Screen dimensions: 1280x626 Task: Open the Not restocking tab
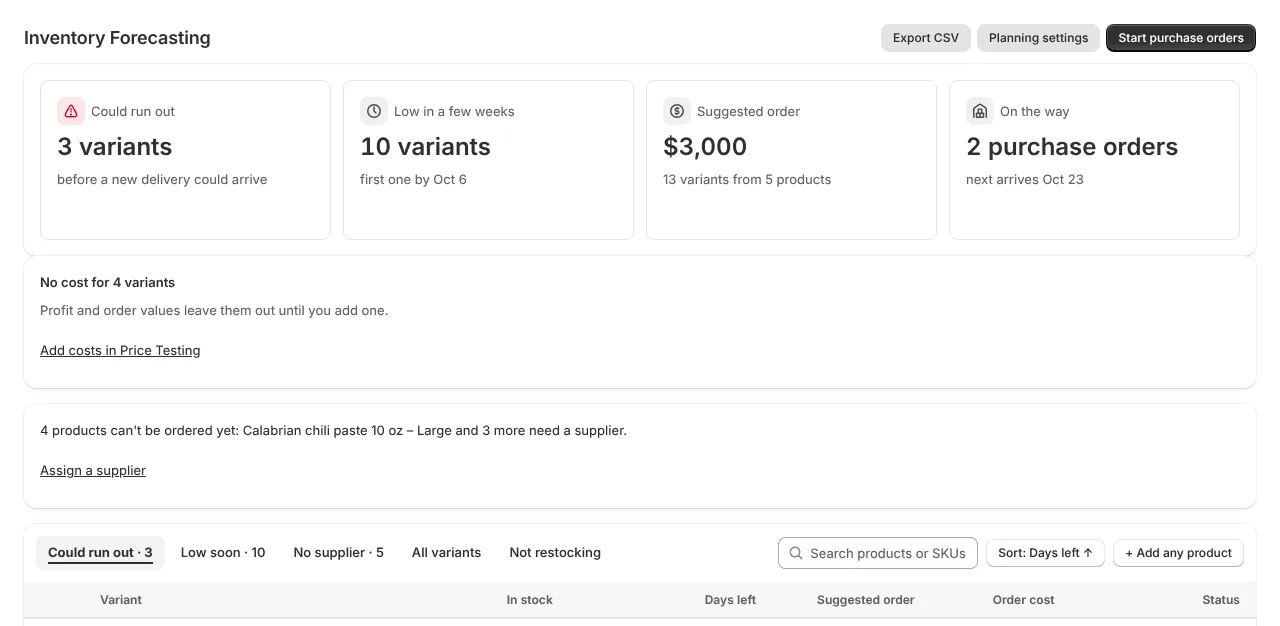click(x=555, y=552)
